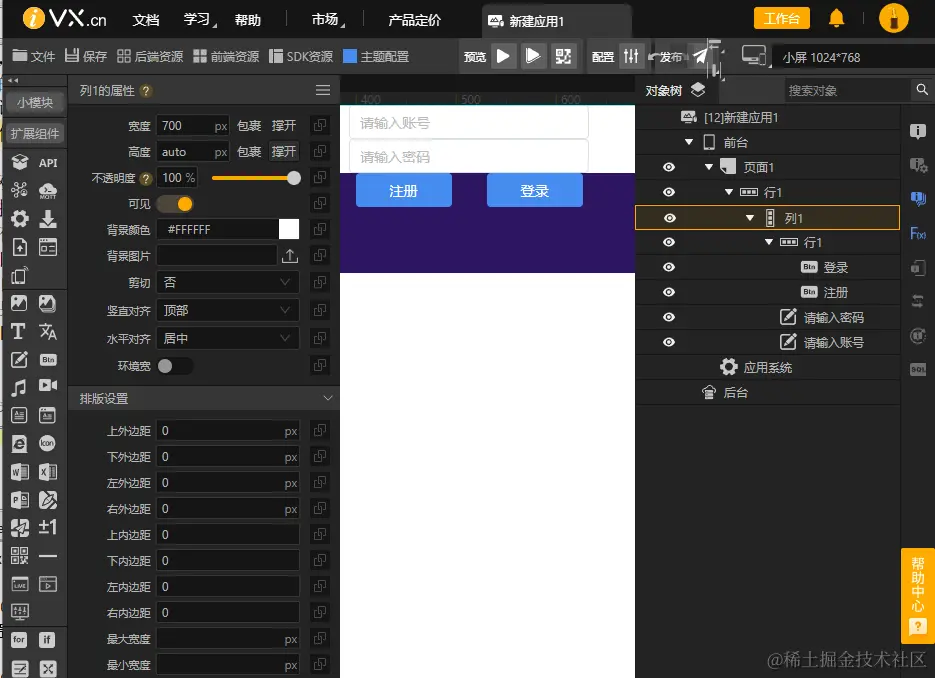Hide the 登录 button row's eye icon
The image size is (935, 678).
pos(669,267)
